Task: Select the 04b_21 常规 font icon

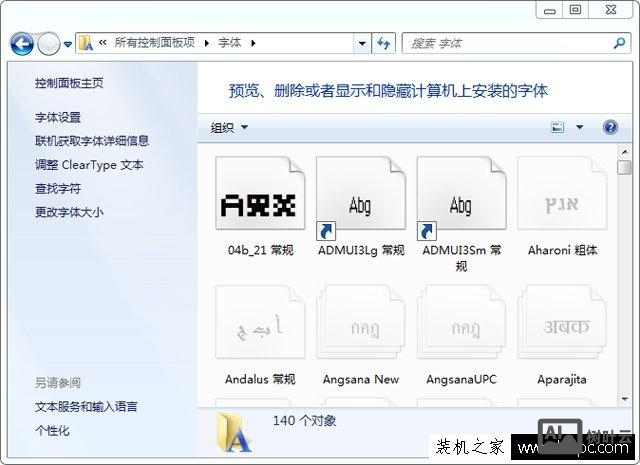Action: (x=260, y=194)
